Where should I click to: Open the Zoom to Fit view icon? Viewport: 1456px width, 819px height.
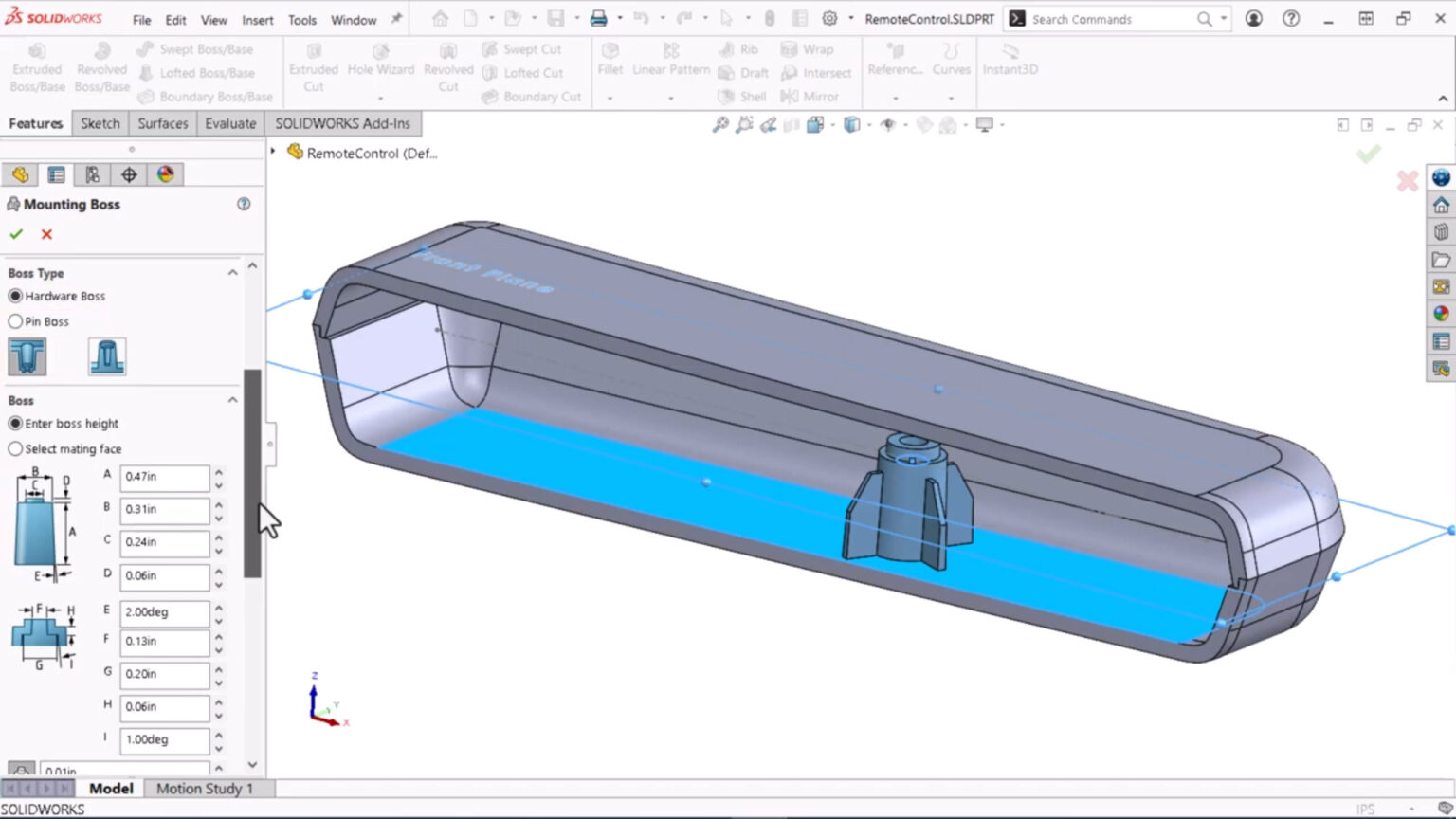(722, 124)
